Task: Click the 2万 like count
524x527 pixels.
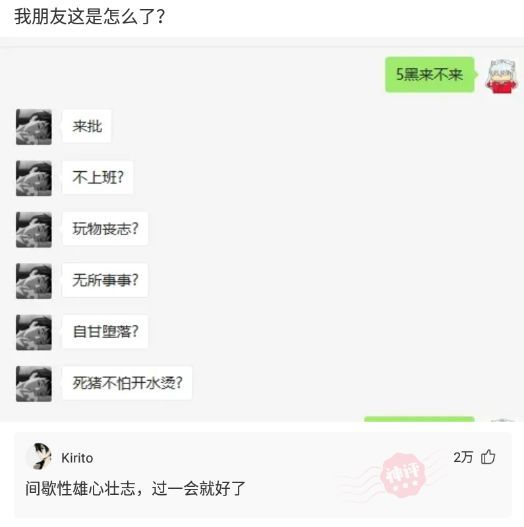Action: [463, 457]
